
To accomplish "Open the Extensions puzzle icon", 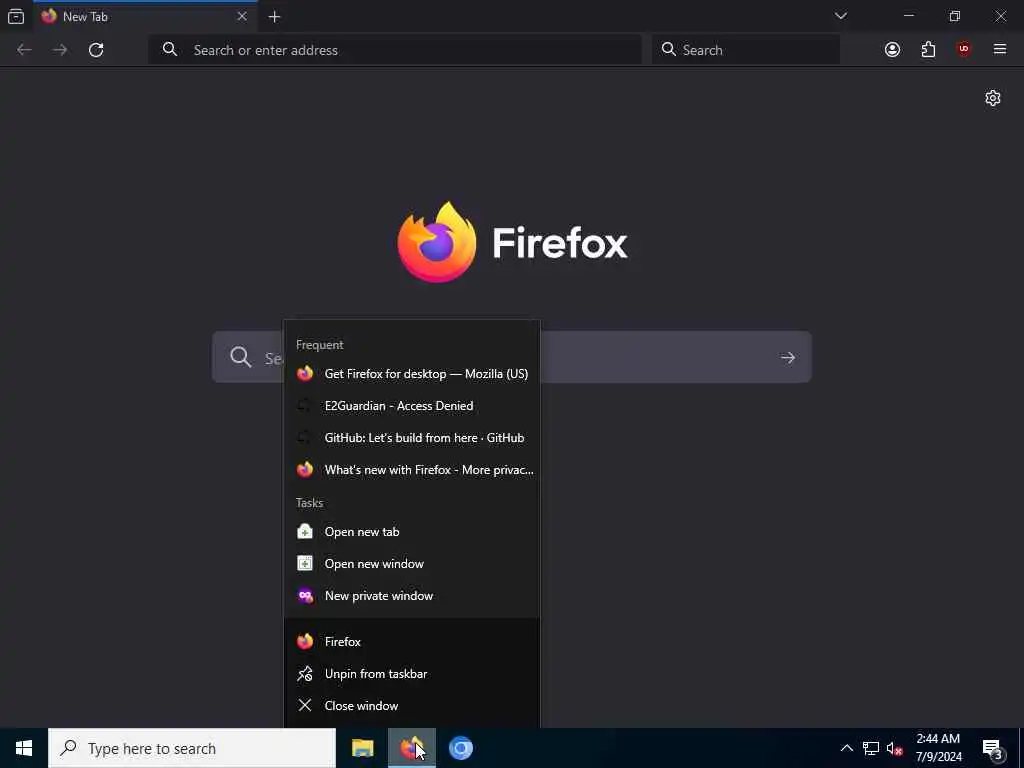I will pyautogui.click(x=928, y=50).
